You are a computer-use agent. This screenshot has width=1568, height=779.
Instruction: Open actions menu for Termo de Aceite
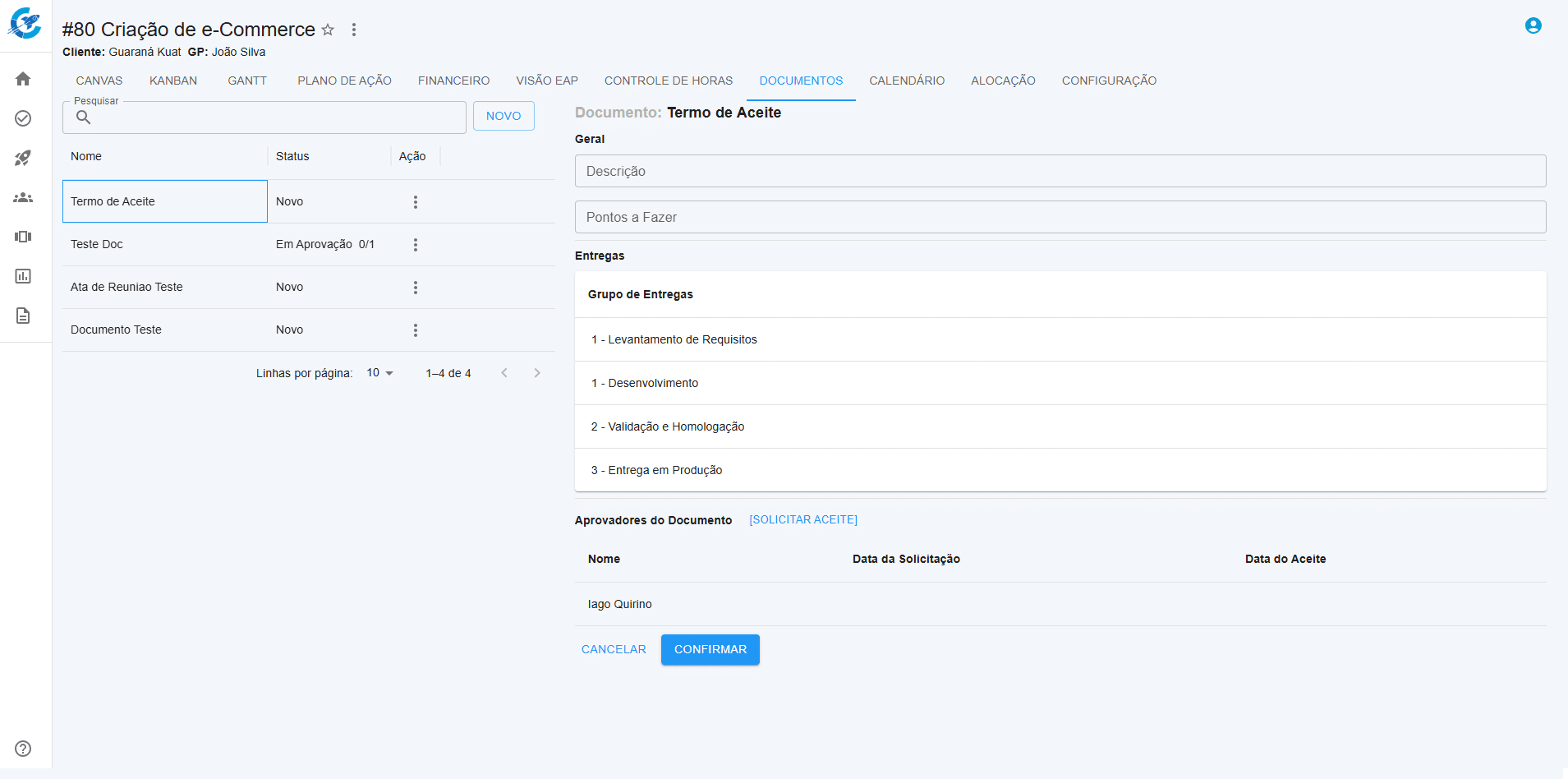[x=416, y=201]
